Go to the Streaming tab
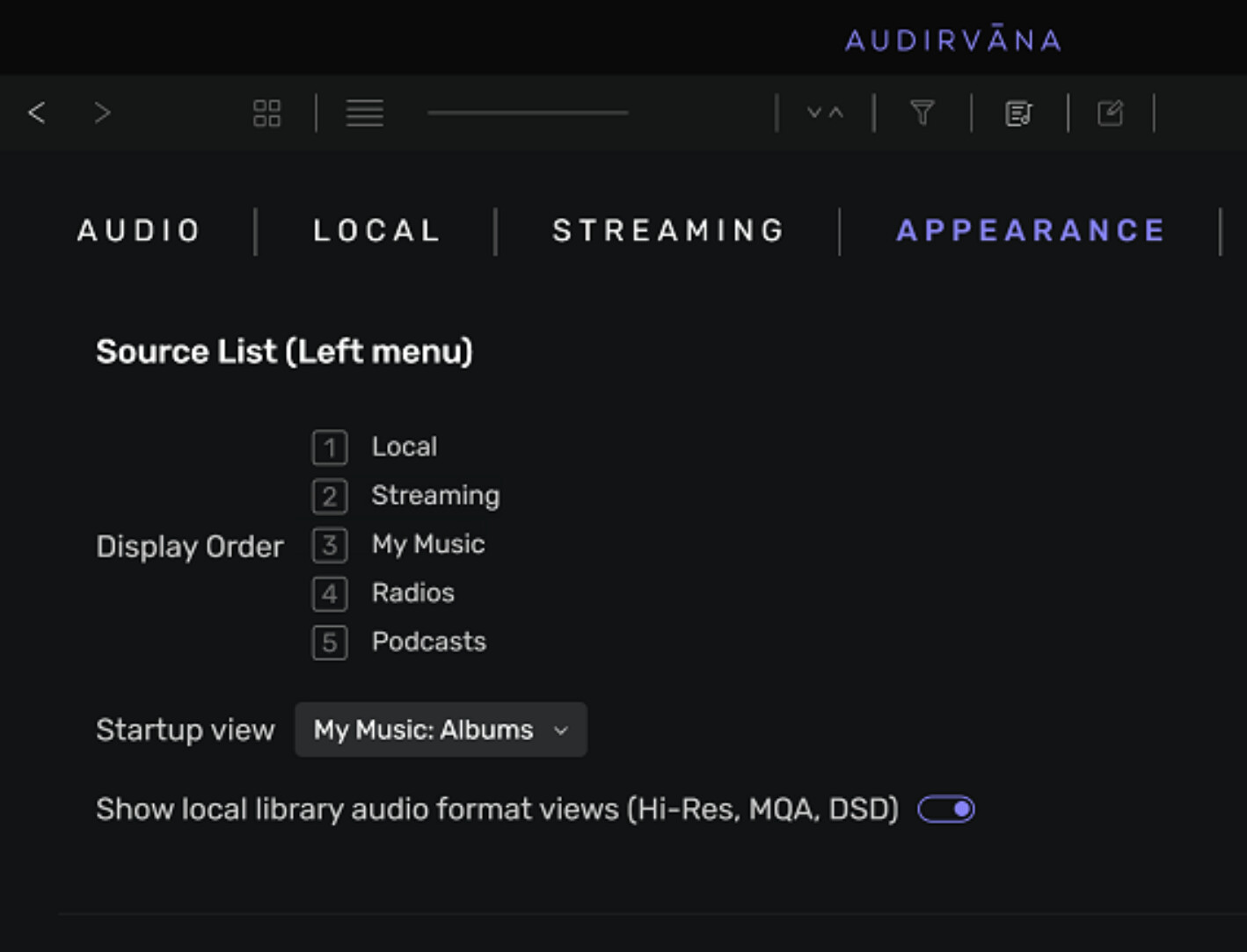This screenshot has width=1247, height=952. click(668, 230)
